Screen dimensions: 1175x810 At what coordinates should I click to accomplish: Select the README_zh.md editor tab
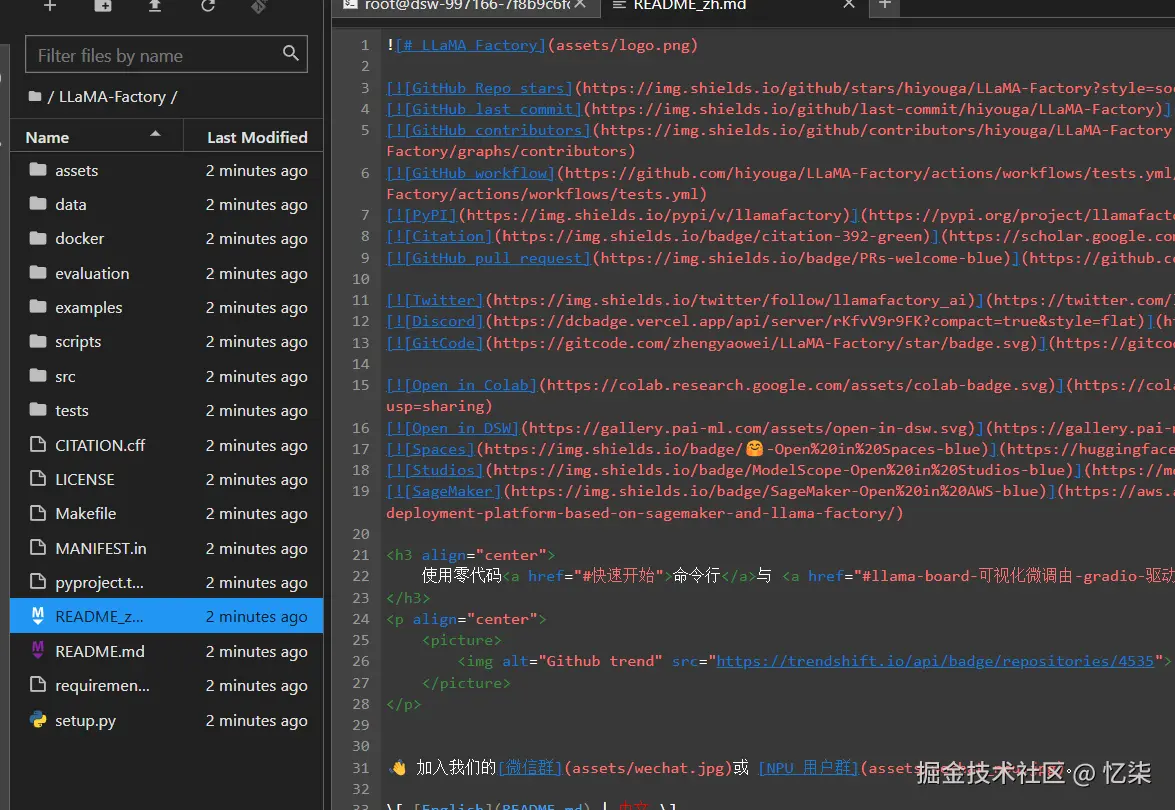coord(690,5)
